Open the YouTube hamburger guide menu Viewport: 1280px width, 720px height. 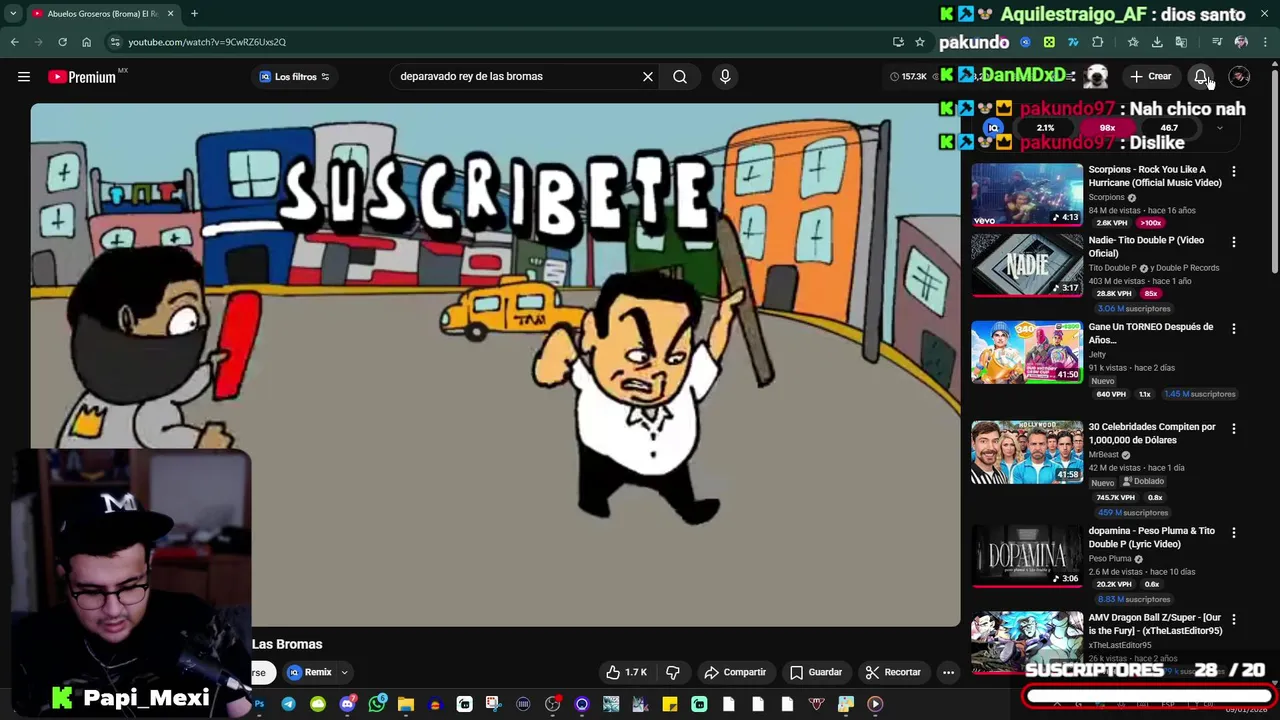pos(24,77)
